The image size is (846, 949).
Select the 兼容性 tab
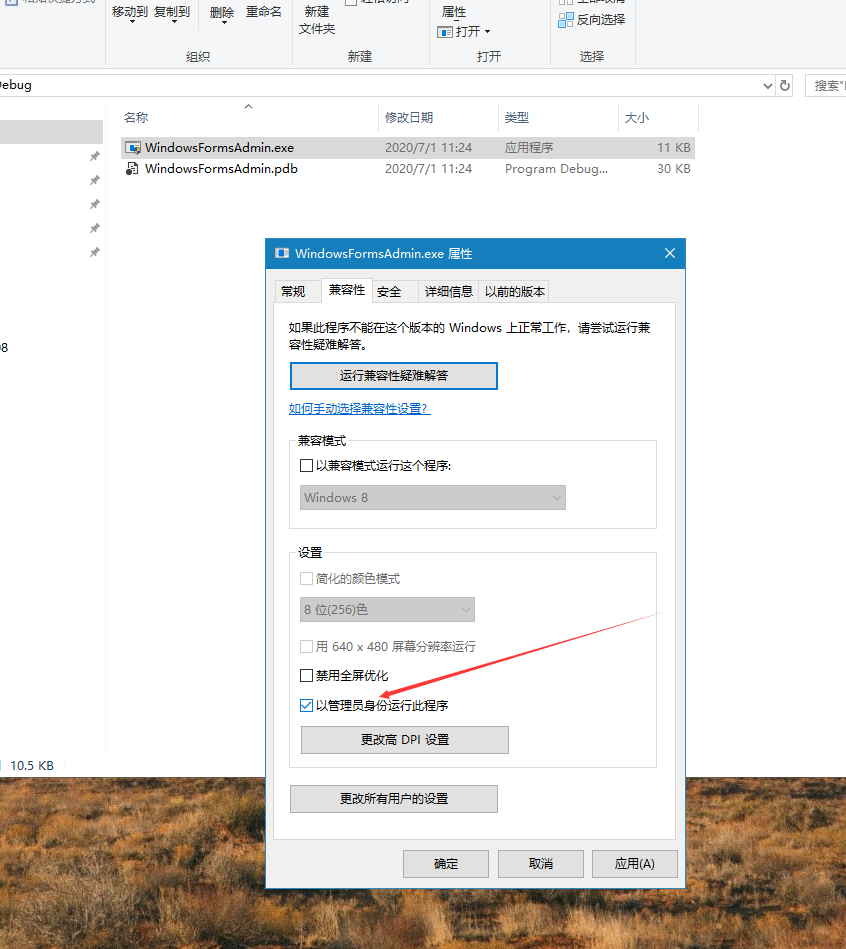coord(347,290)
